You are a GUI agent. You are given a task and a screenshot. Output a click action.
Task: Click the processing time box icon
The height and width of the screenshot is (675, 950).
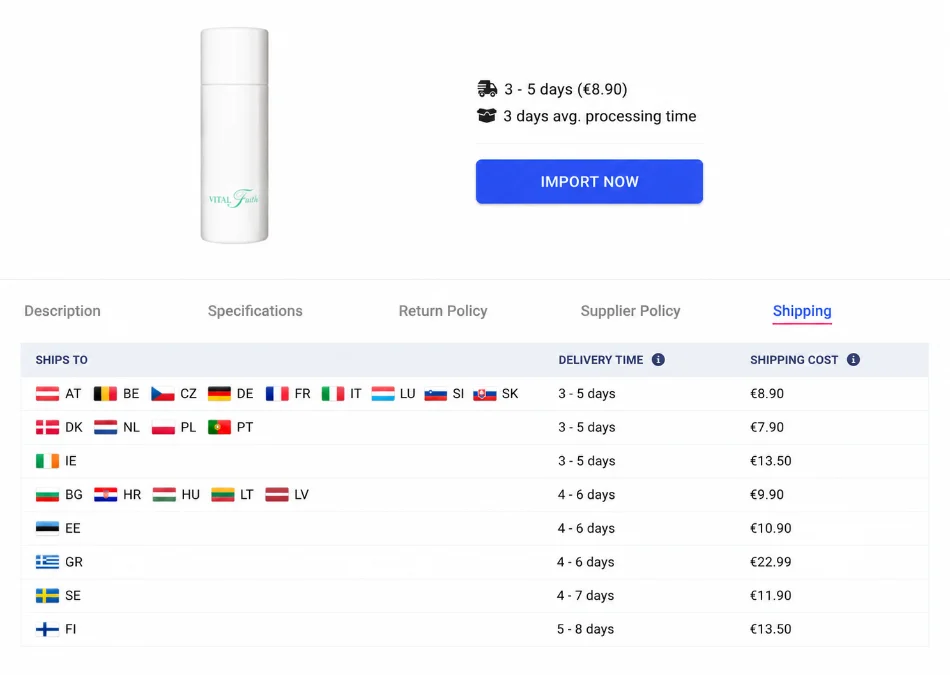click(x=487, y=115)
